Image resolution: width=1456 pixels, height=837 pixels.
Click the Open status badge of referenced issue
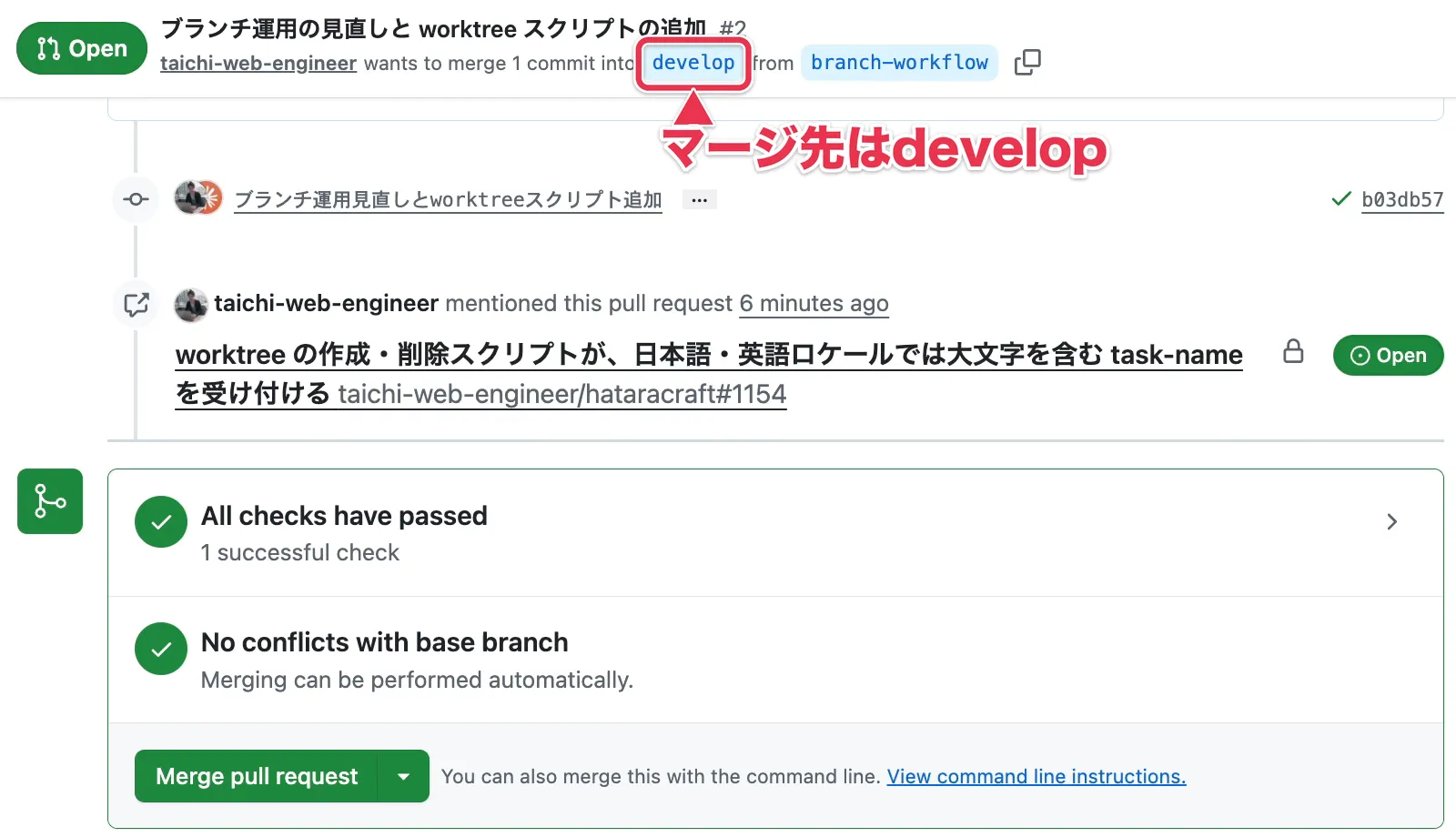1388,356
